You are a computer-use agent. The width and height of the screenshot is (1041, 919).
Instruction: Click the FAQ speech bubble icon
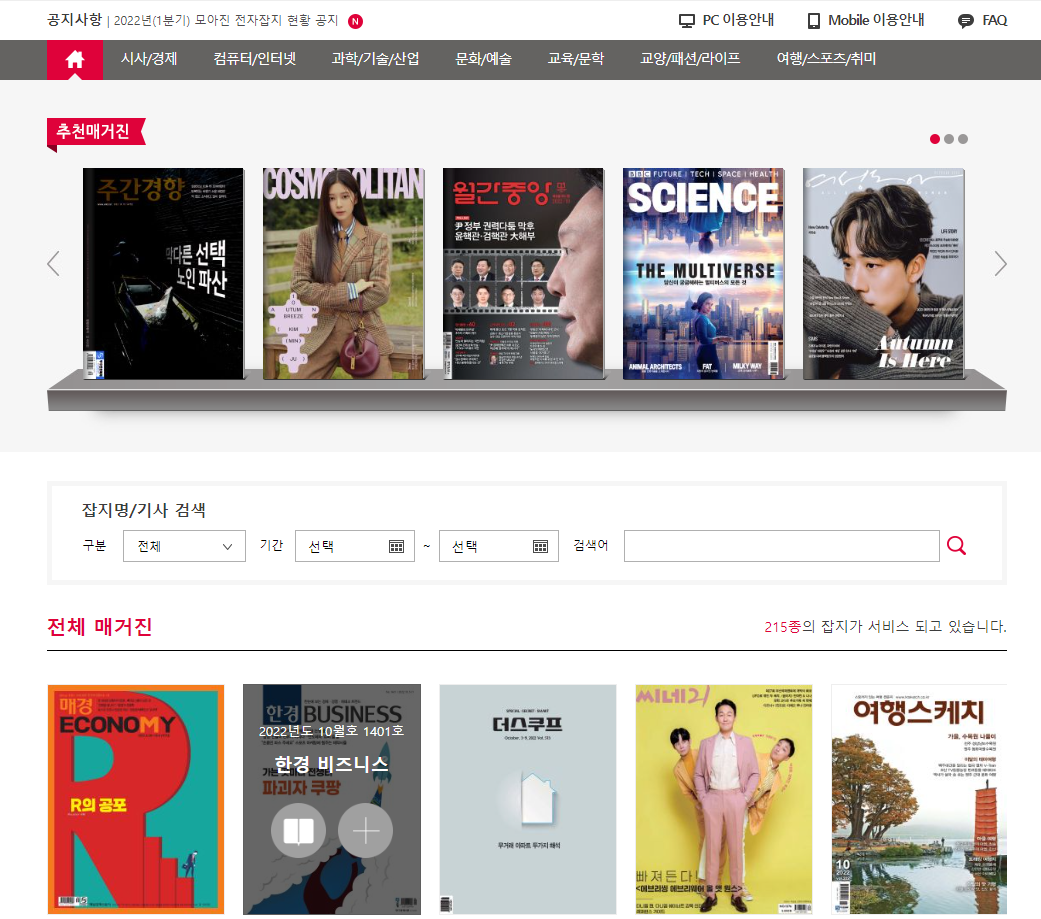[965, 21]
